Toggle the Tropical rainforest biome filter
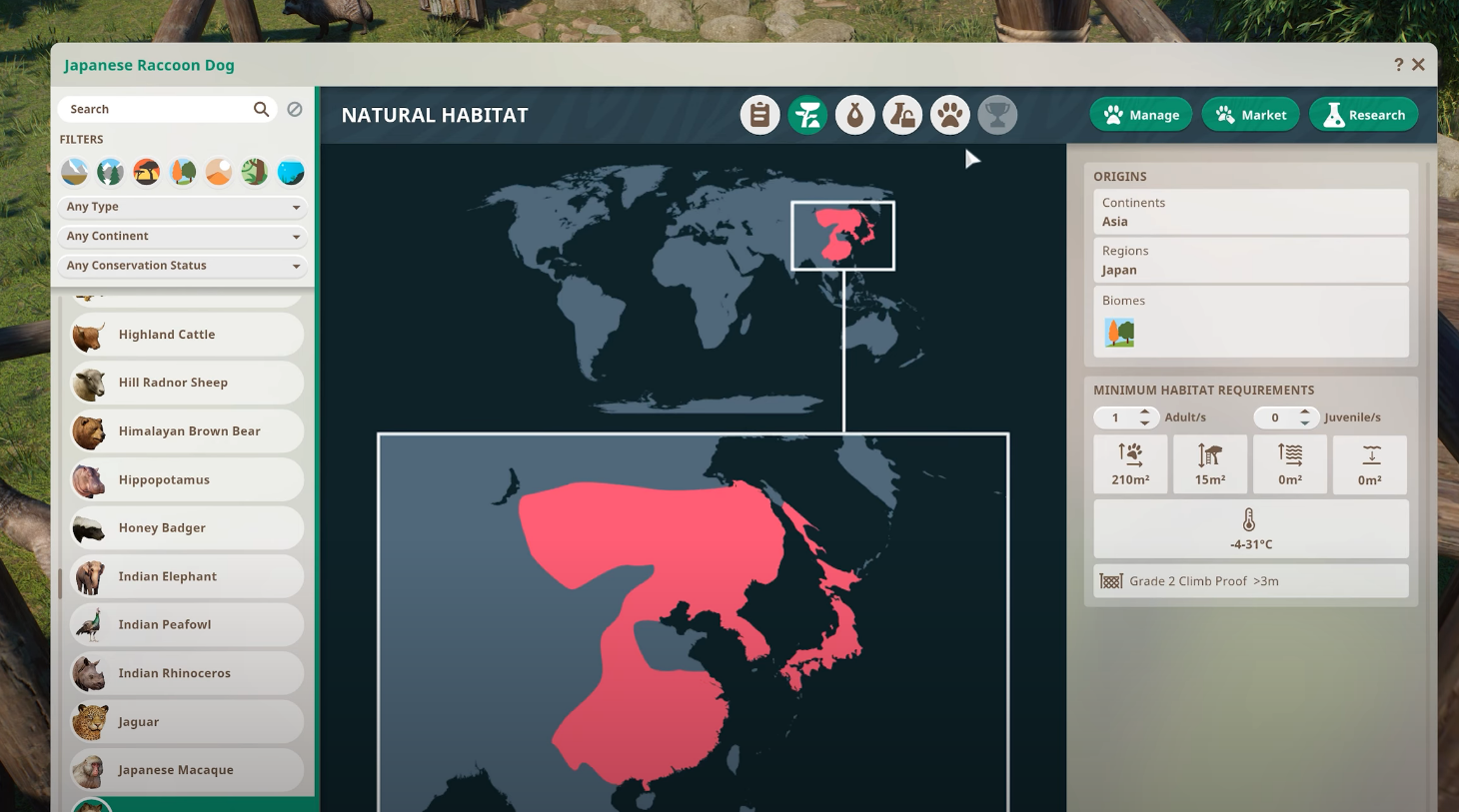The height and width of the screenshot is (812, 1459). point(255,172)
